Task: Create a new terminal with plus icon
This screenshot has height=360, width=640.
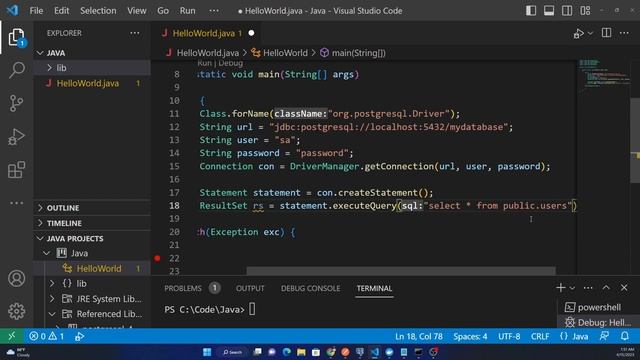Action: pyautogui.click(x=560, y=288)
